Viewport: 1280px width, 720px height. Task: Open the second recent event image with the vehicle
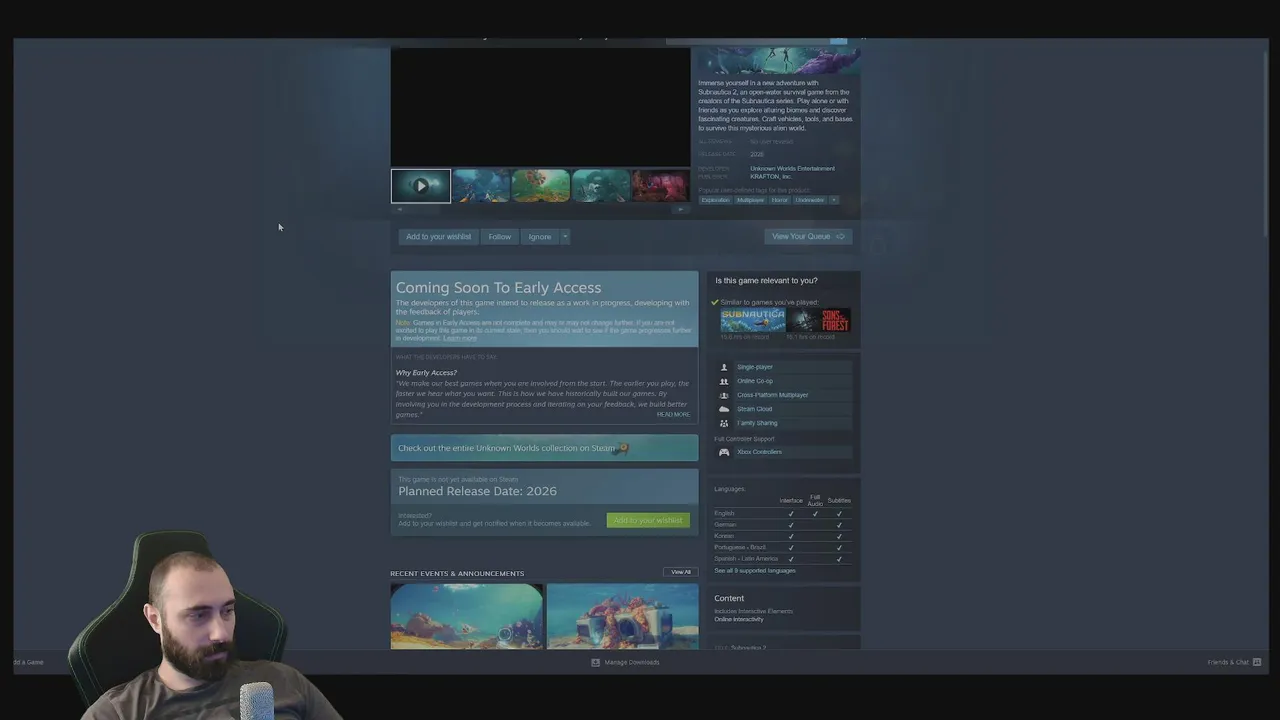coord(622,617)
